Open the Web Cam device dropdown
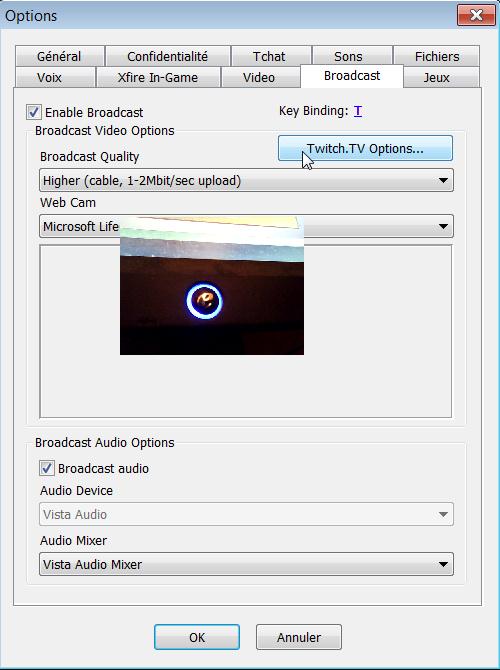The height and width of the screenshot is (670, 500). pyautogui.click(x=246, y=226)
